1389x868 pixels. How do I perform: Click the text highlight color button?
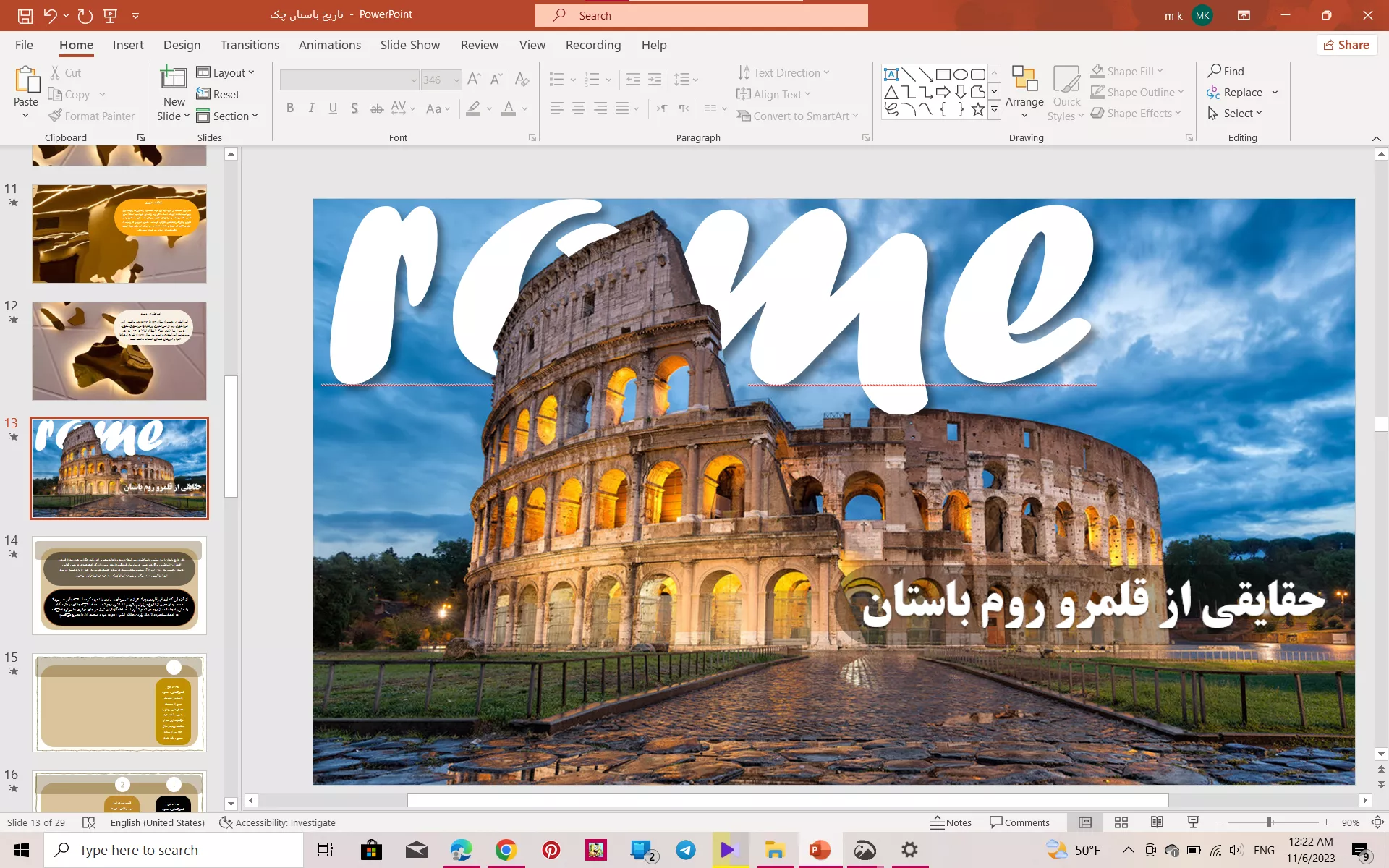coord(473,109)
